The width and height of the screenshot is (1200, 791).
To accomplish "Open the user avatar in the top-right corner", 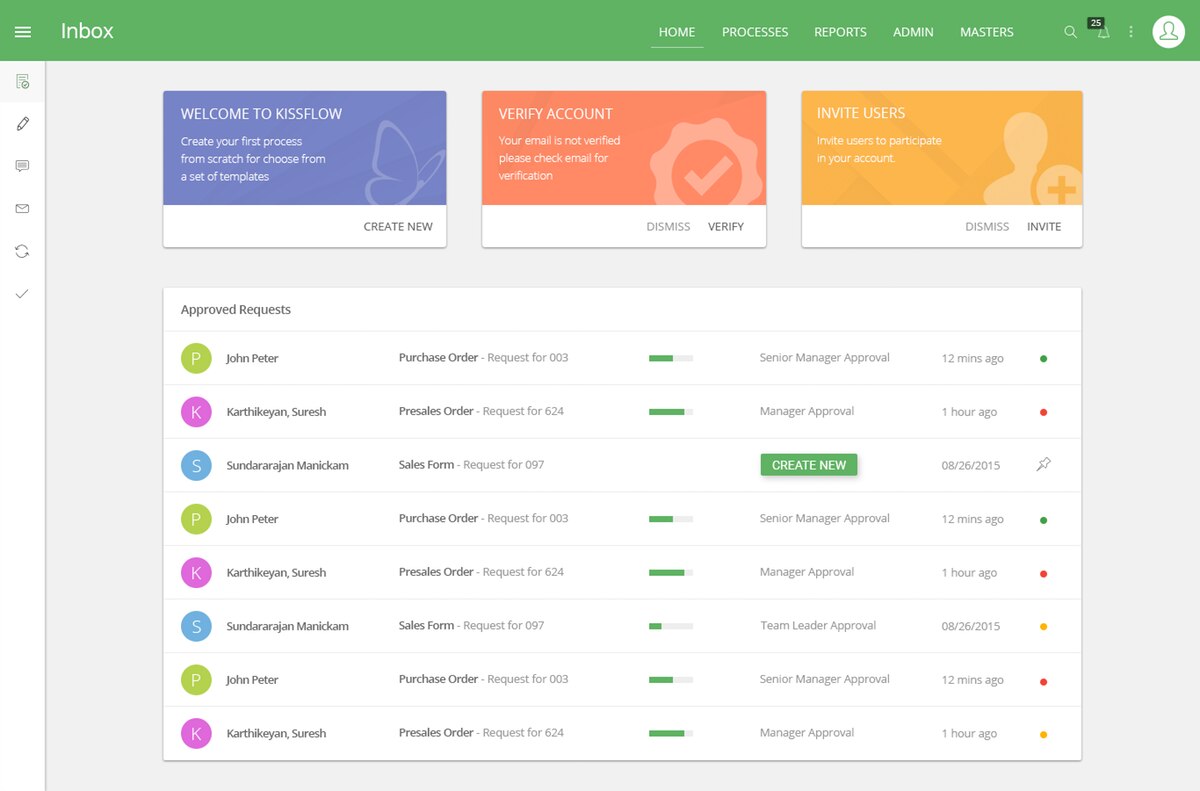I will [1168, 31].
